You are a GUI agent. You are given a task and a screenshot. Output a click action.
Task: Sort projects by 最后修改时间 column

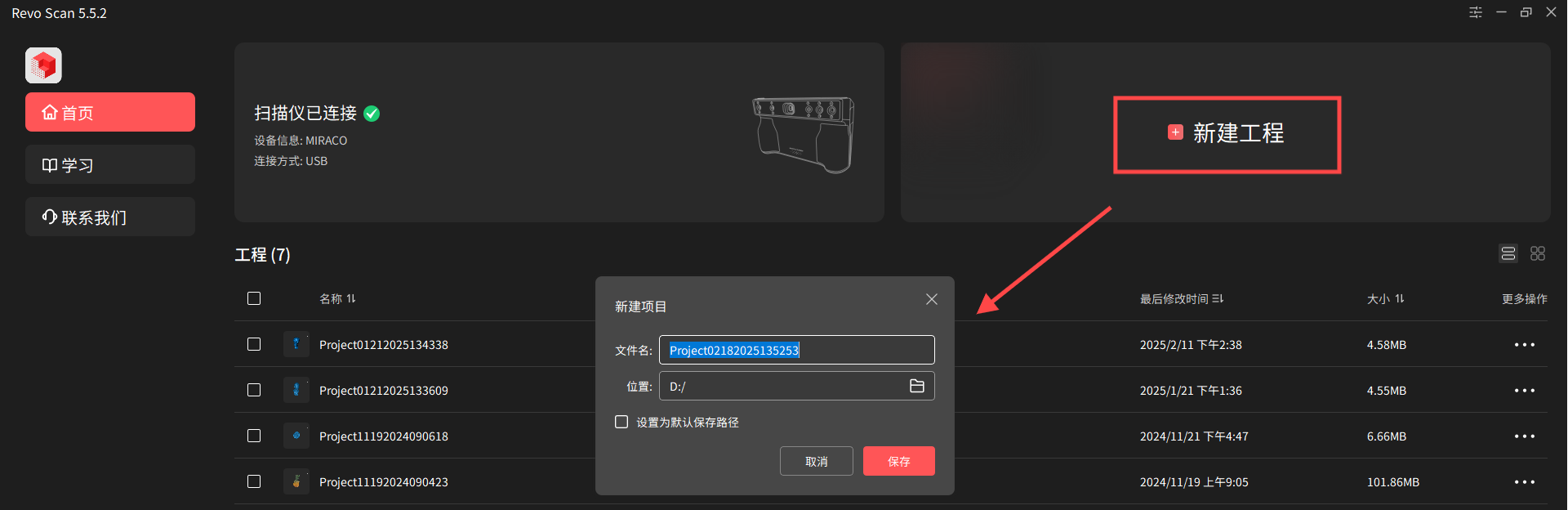tap(1182, 298)
